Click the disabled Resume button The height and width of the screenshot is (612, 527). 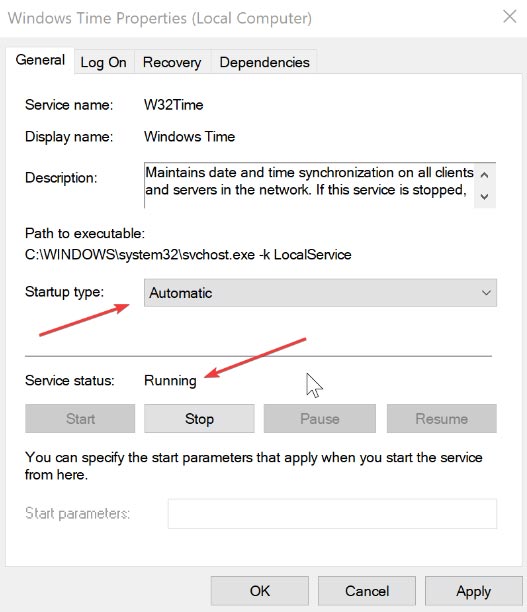[442, 419]
